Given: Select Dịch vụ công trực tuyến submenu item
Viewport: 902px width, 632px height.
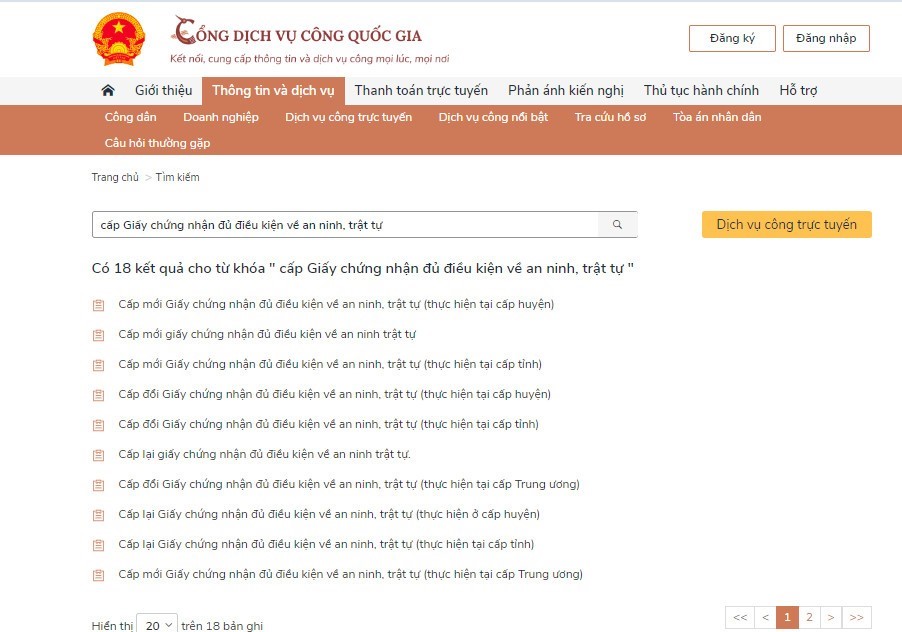Looking at the screenshot, I should pos(349,117).
